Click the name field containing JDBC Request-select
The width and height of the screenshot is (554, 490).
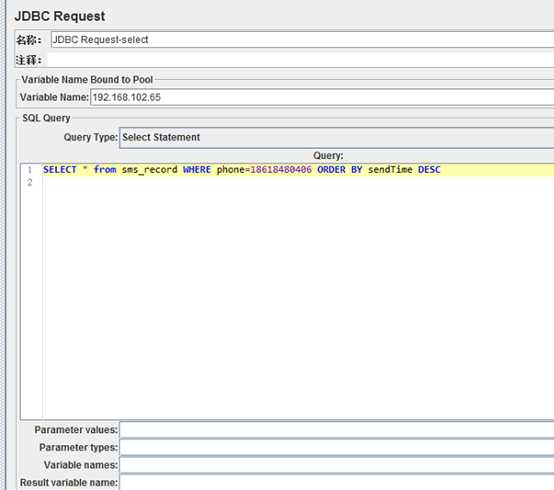(302, 40)
